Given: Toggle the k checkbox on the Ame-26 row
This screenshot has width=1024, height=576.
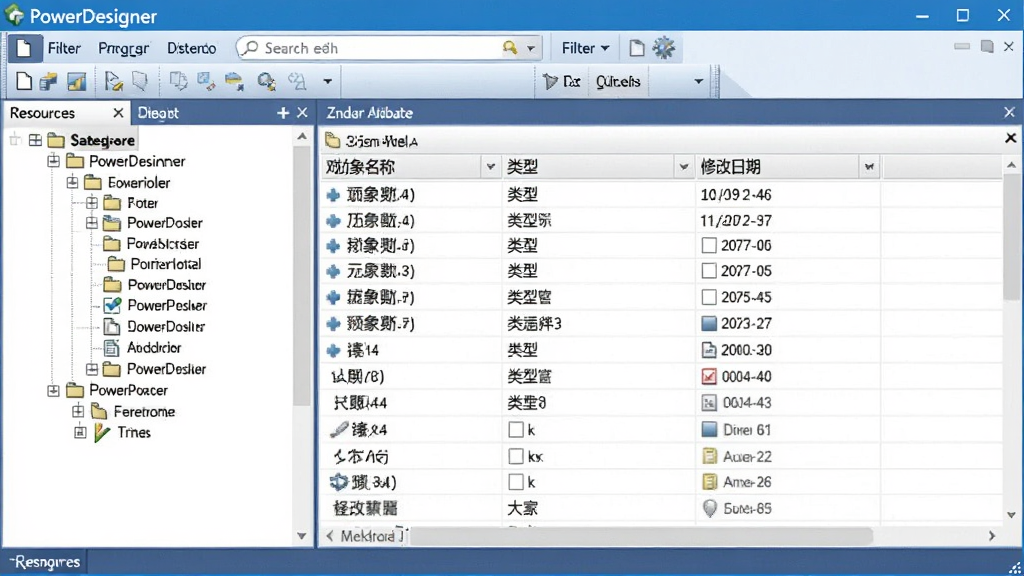Looking at the screenshot, I should [516, 482].
